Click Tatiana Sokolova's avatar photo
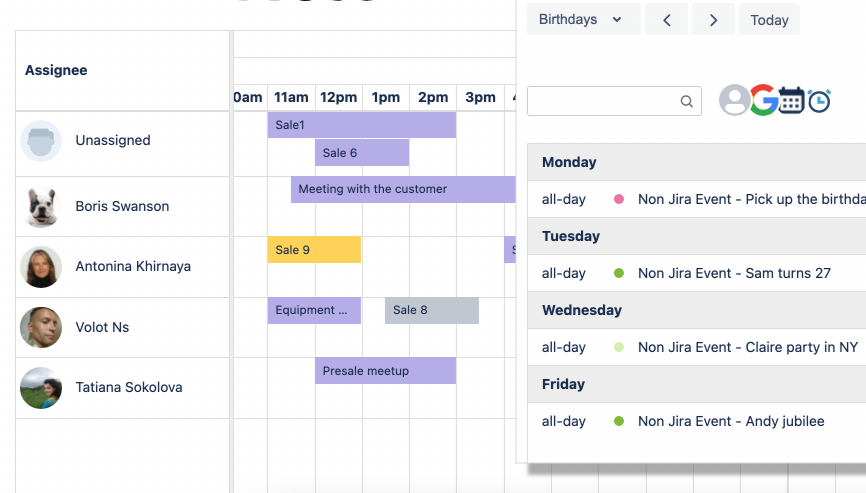This screenshot has height=493, width=866. [41, 388]
